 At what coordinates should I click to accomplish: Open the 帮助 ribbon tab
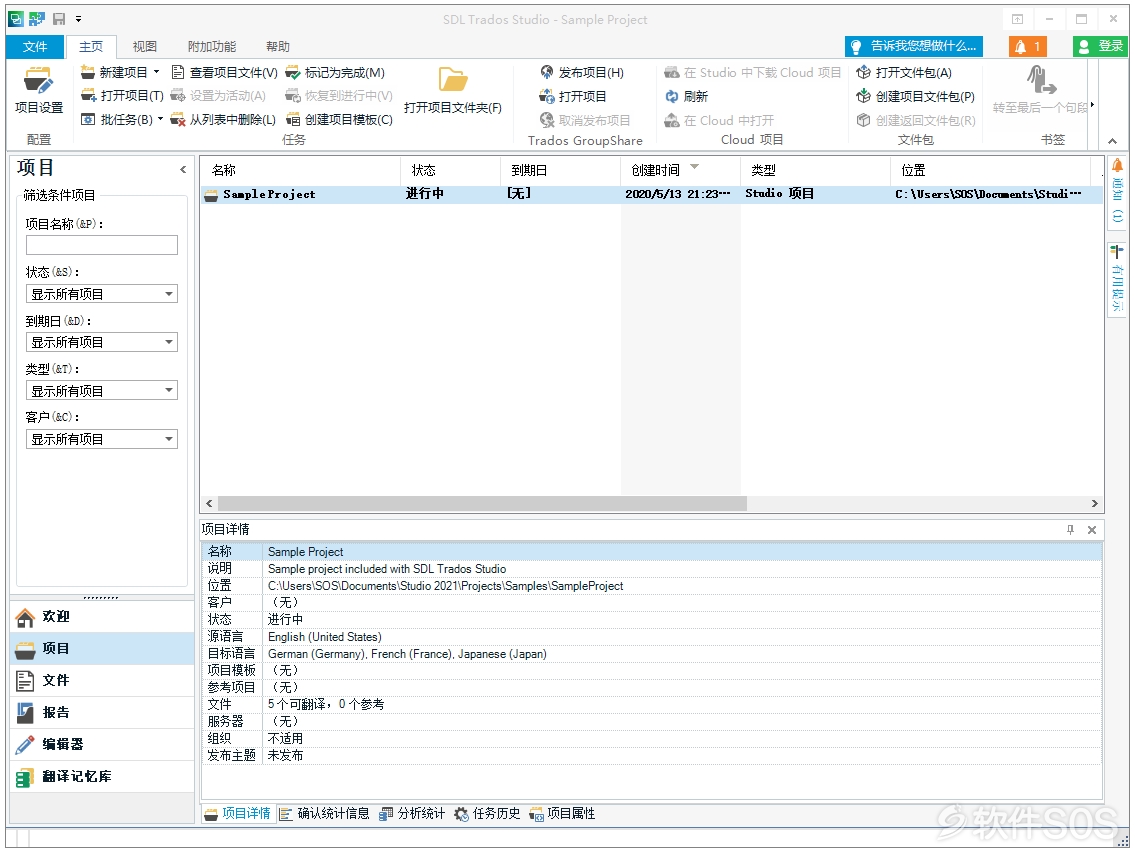(x=278, y=46)
